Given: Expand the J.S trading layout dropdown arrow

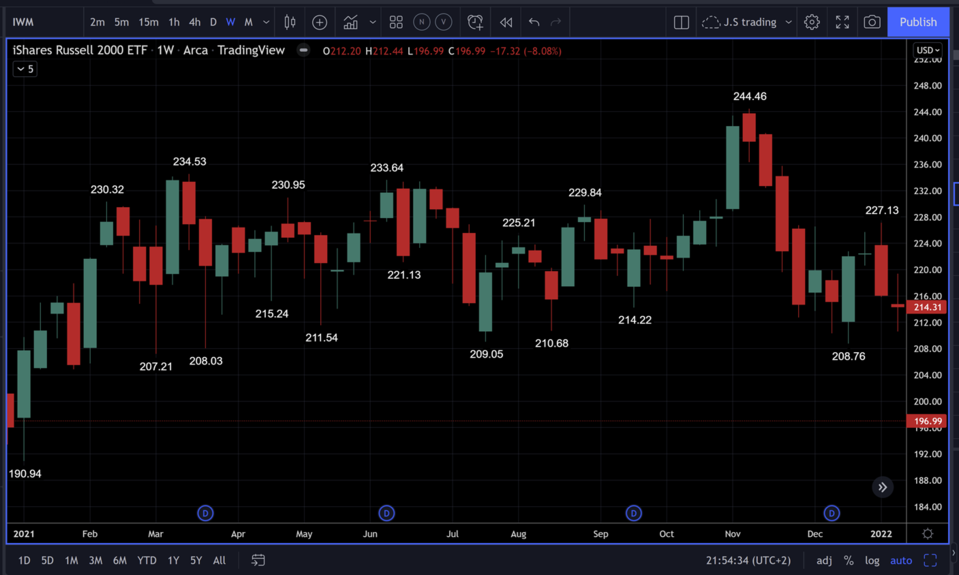Looking at the screenshot, I should click(x=788, y=23).
